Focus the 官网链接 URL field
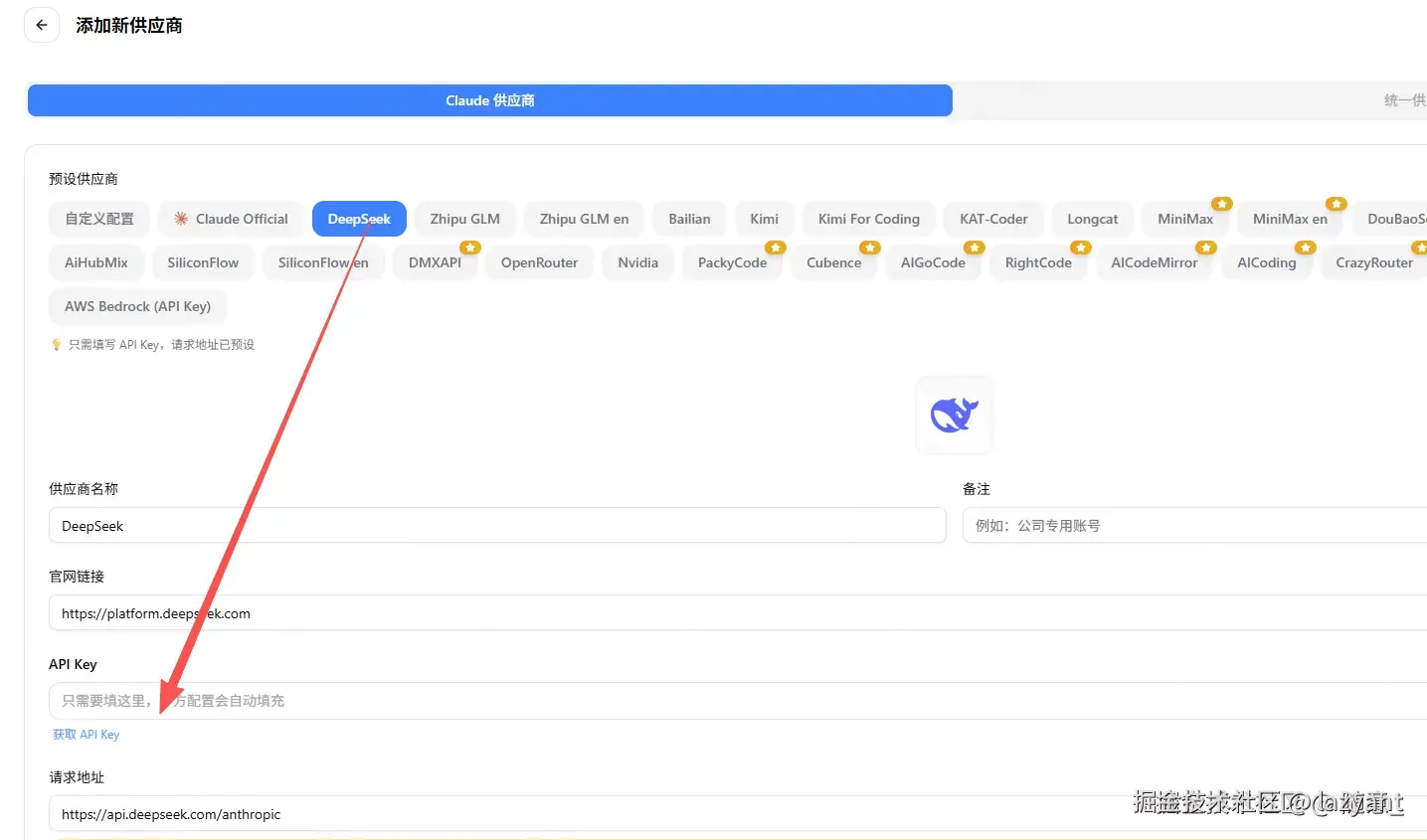 (738, 613)
